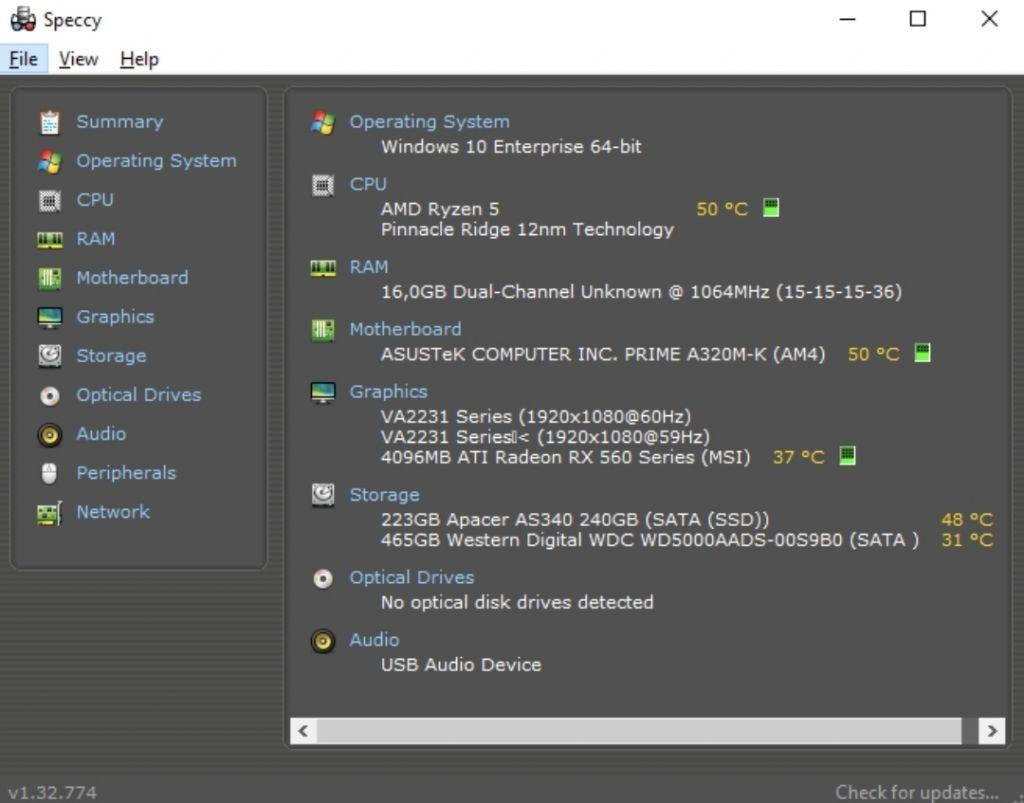Select Summary in the sidebar
1024x803 pixels.
click(120, 122)
